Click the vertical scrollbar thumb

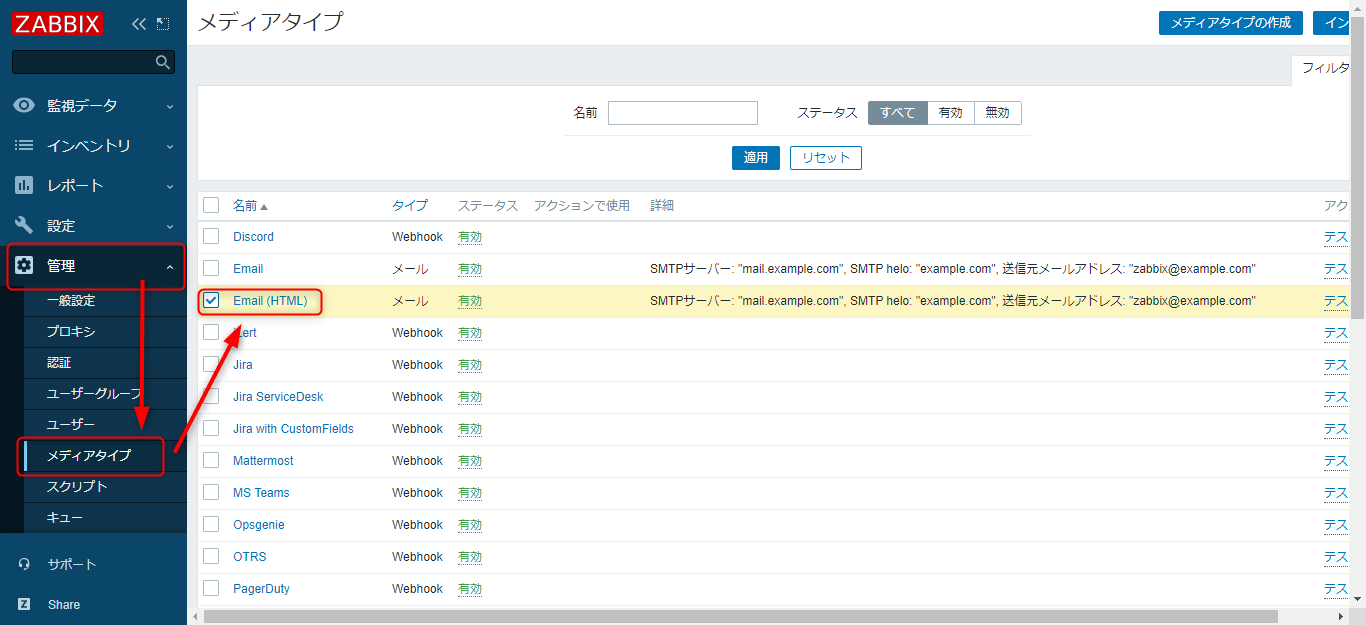tap(1358, 167)
